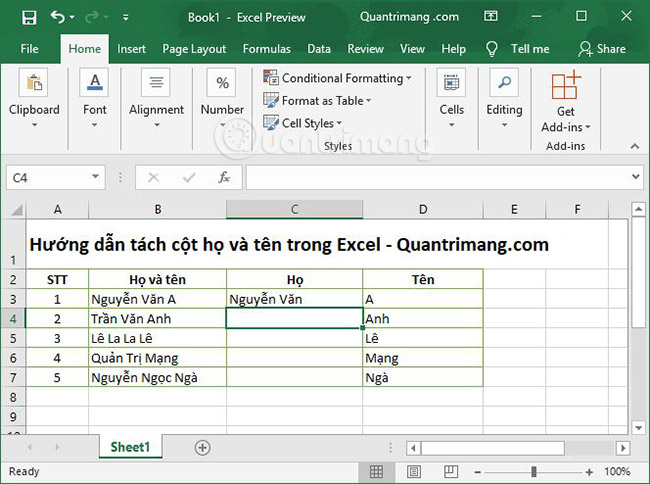The width and height of the screenshot is (650, 484).
Task: Select column B header
Action: point(158,210)
